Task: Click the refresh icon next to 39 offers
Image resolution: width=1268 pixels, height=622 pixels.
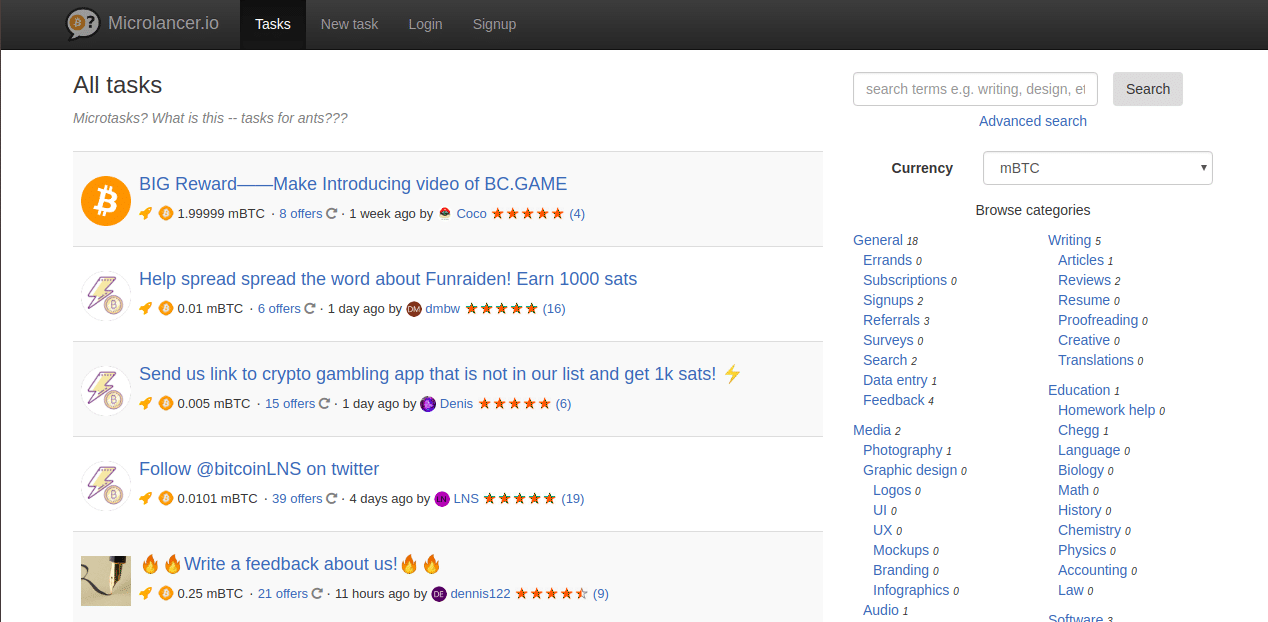Action: (331, 498)
